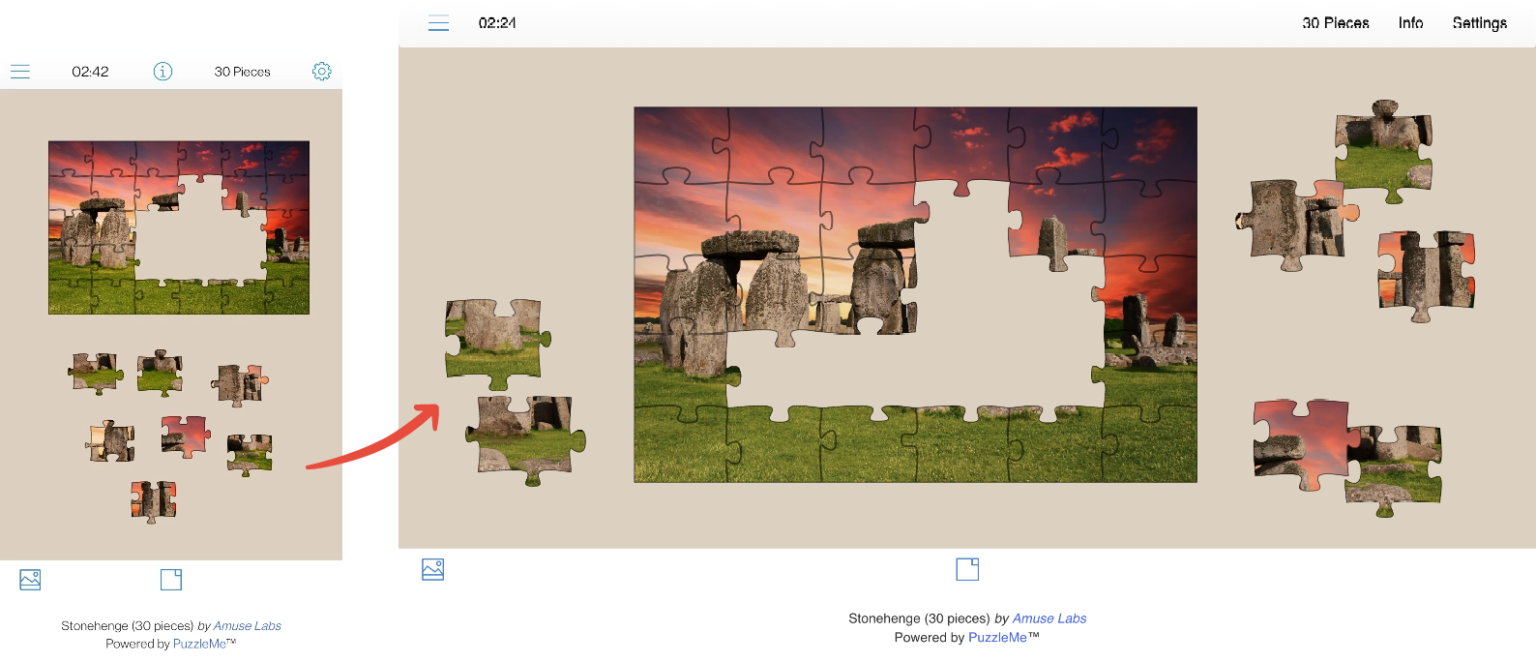This screenshot has height=662, width=1536.
Task: Click the 02:42 timer in the mobile view
Action: click(x=90, y=72)
